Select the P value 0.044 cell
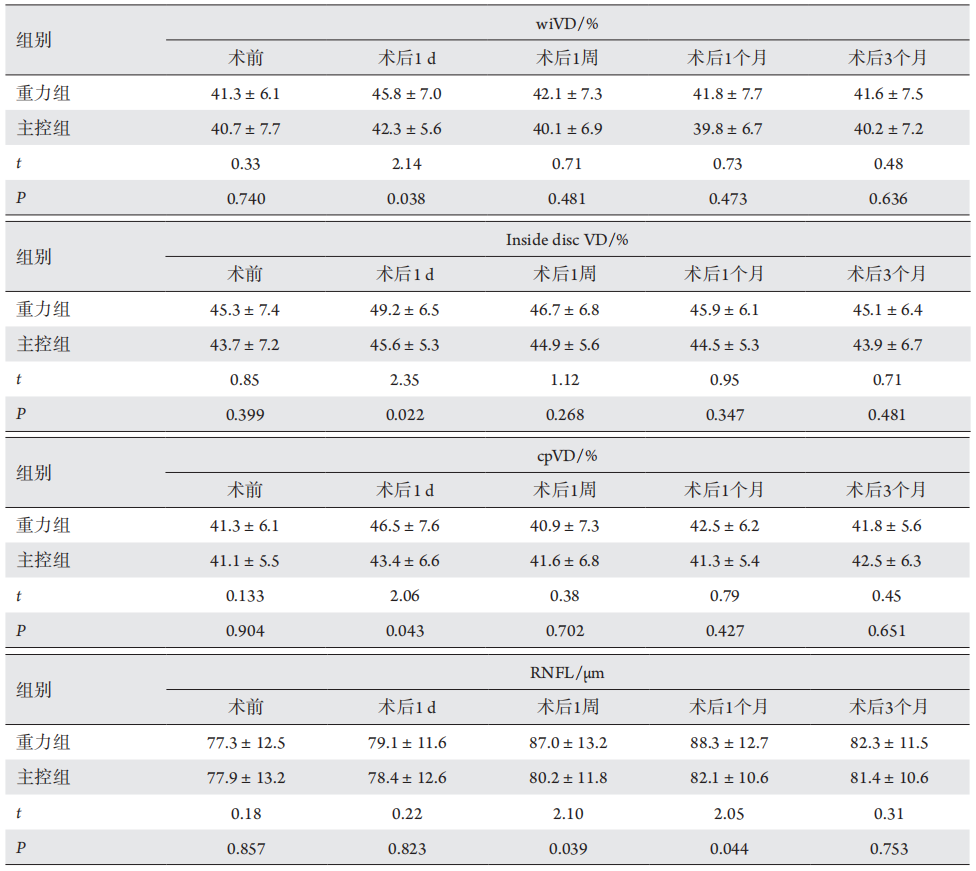The width and height of the screenshot is (976, 871). coord(727,849)
